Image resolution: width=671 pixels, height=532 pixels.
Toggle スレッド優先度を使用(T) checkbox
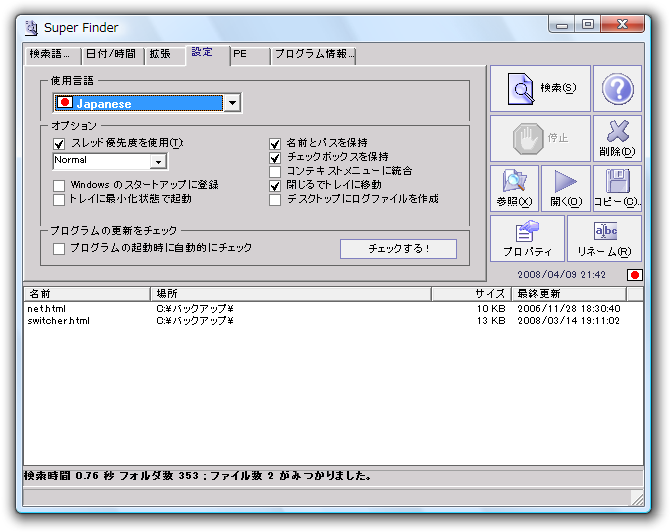coord(59,144)
